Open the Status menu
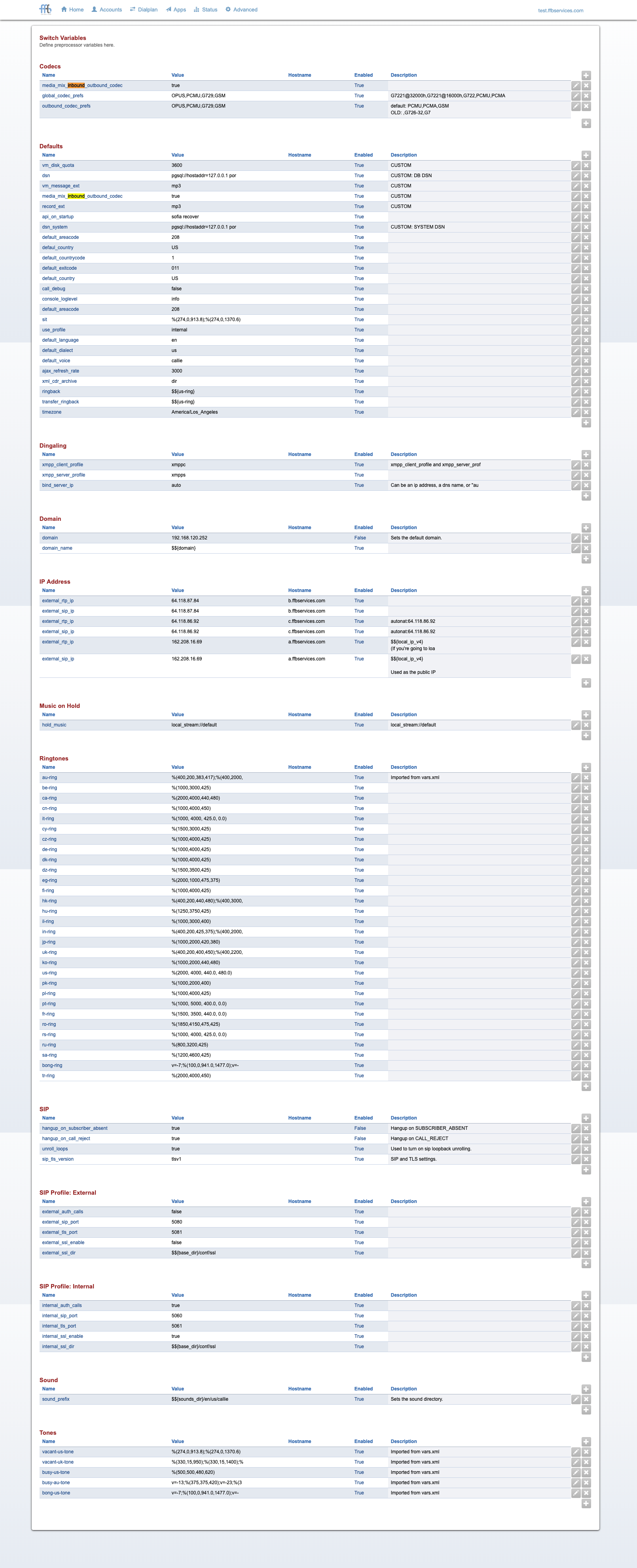The height and width of the screenshot is (1568, 637). [x=206, y=10]
